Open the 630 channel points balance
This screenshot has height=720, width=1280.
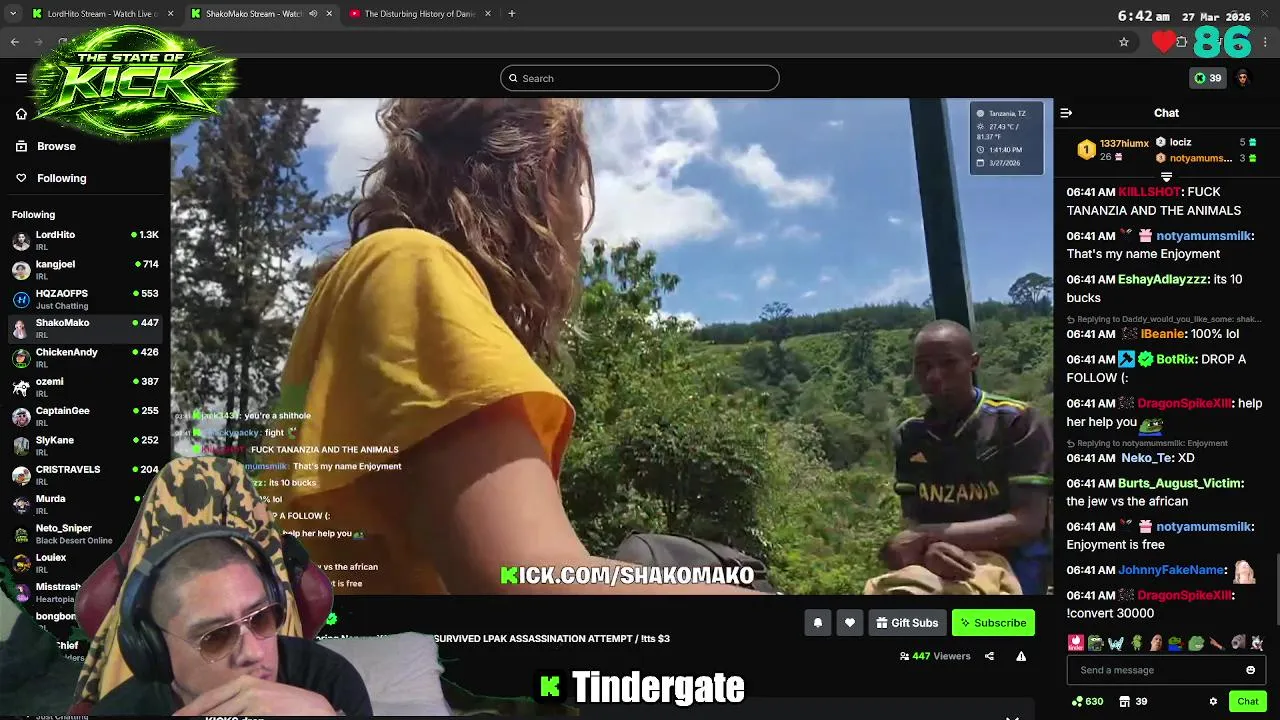[1087, 702]
